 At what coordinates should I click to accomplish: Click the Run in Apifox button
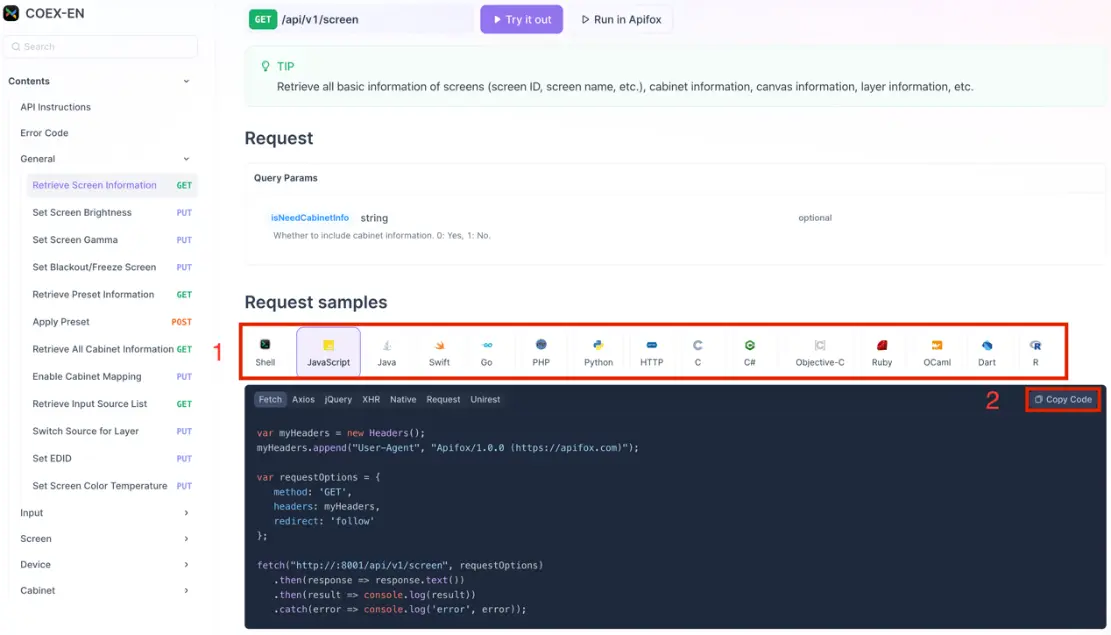click(x=621, y=19)
